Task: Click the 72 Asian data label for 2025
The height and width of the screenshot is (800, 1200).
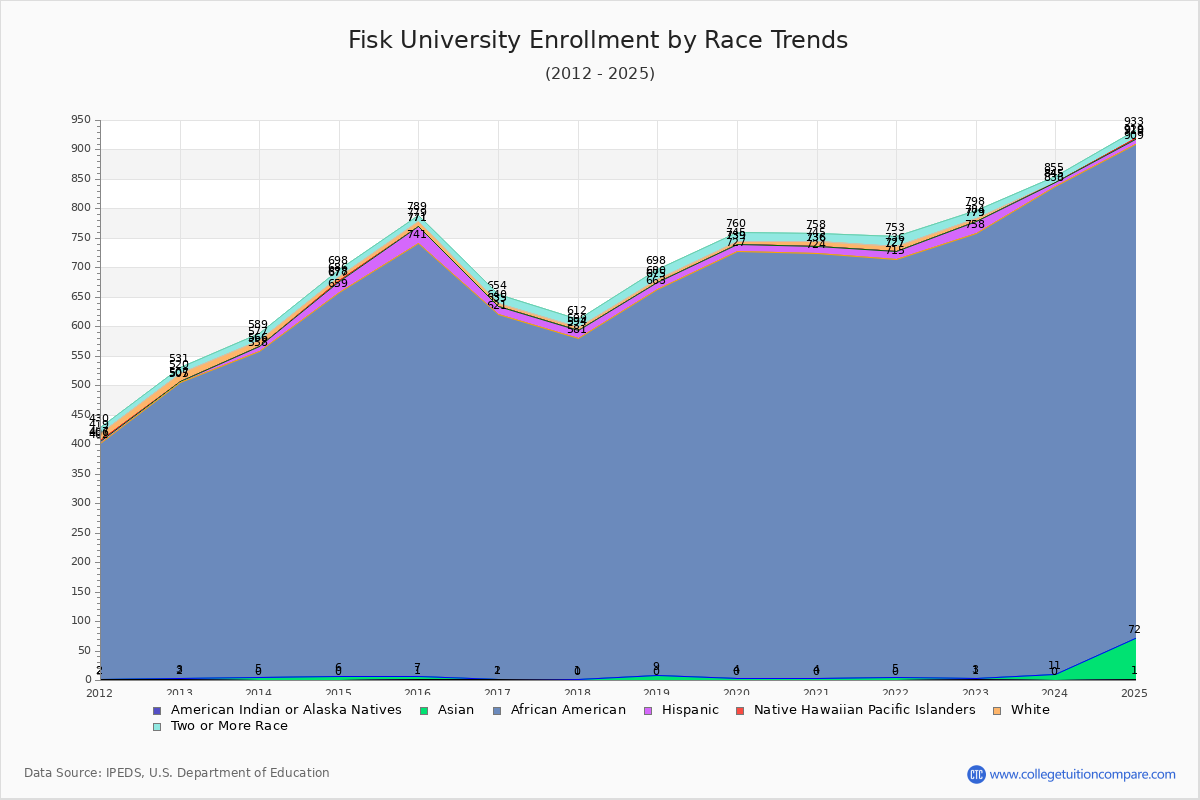Action: pyautogui.click(x=1134, y=630)
